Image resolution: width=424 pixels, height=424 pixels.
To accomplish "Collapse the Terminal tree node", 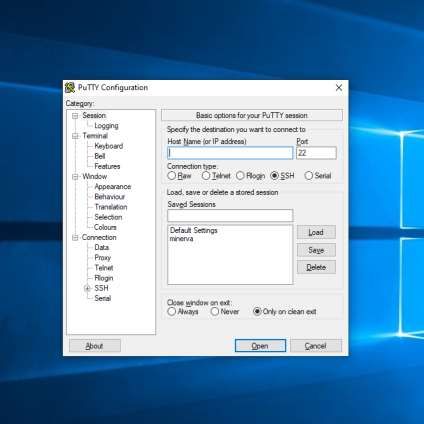I will click(x=75, y=136).
